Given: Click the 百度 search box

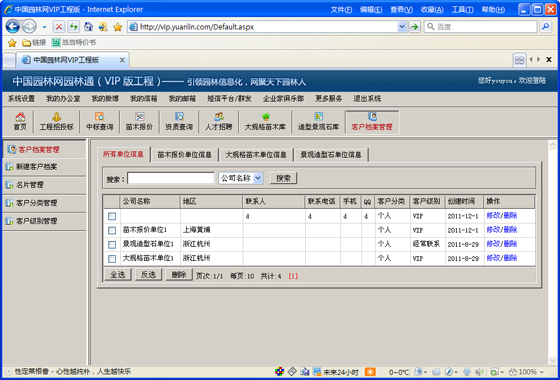Looking at the screenshot, I should click(481, 26).
